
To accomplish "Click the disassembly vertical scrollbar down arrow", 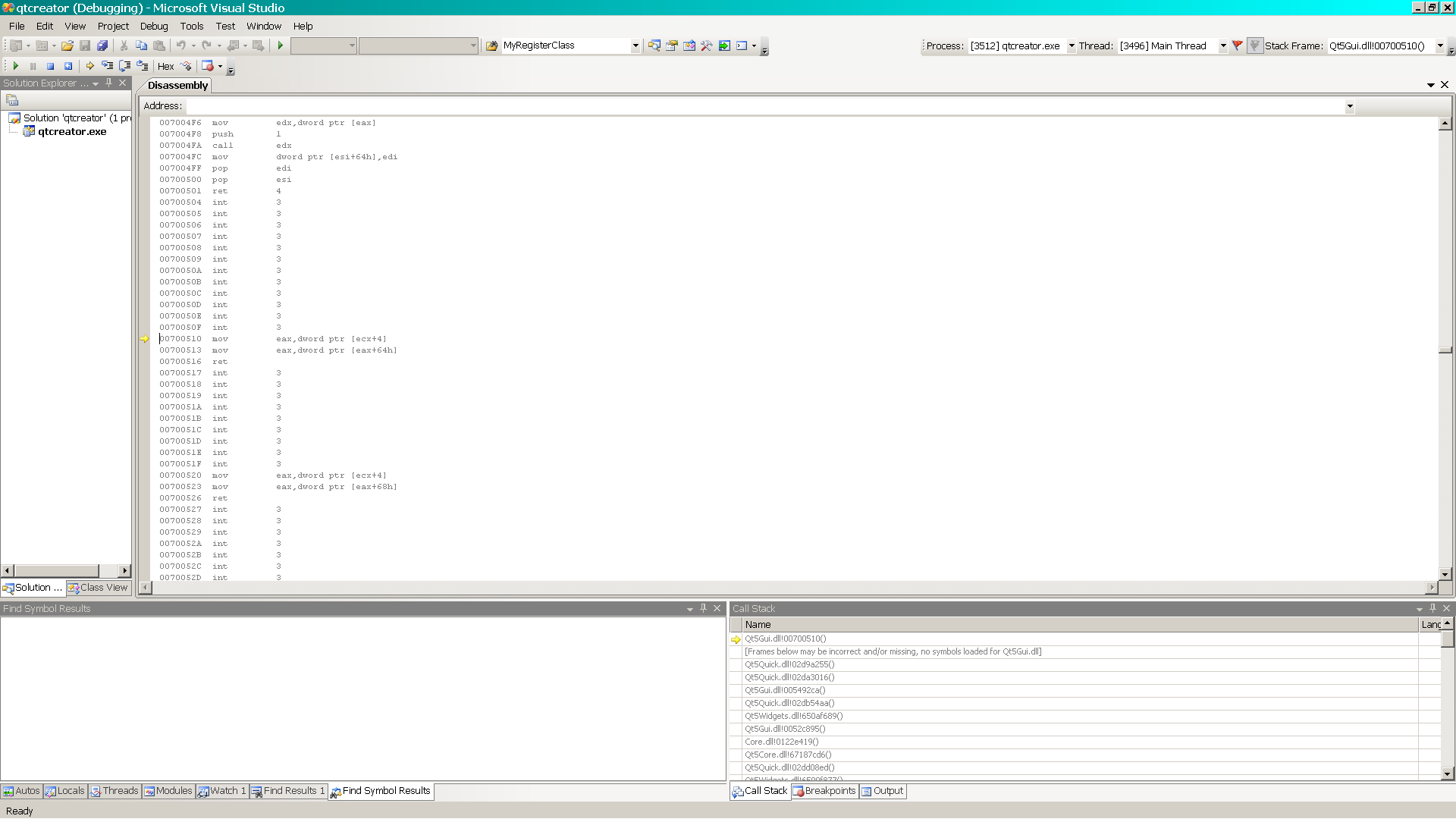I will [1445, 575].
